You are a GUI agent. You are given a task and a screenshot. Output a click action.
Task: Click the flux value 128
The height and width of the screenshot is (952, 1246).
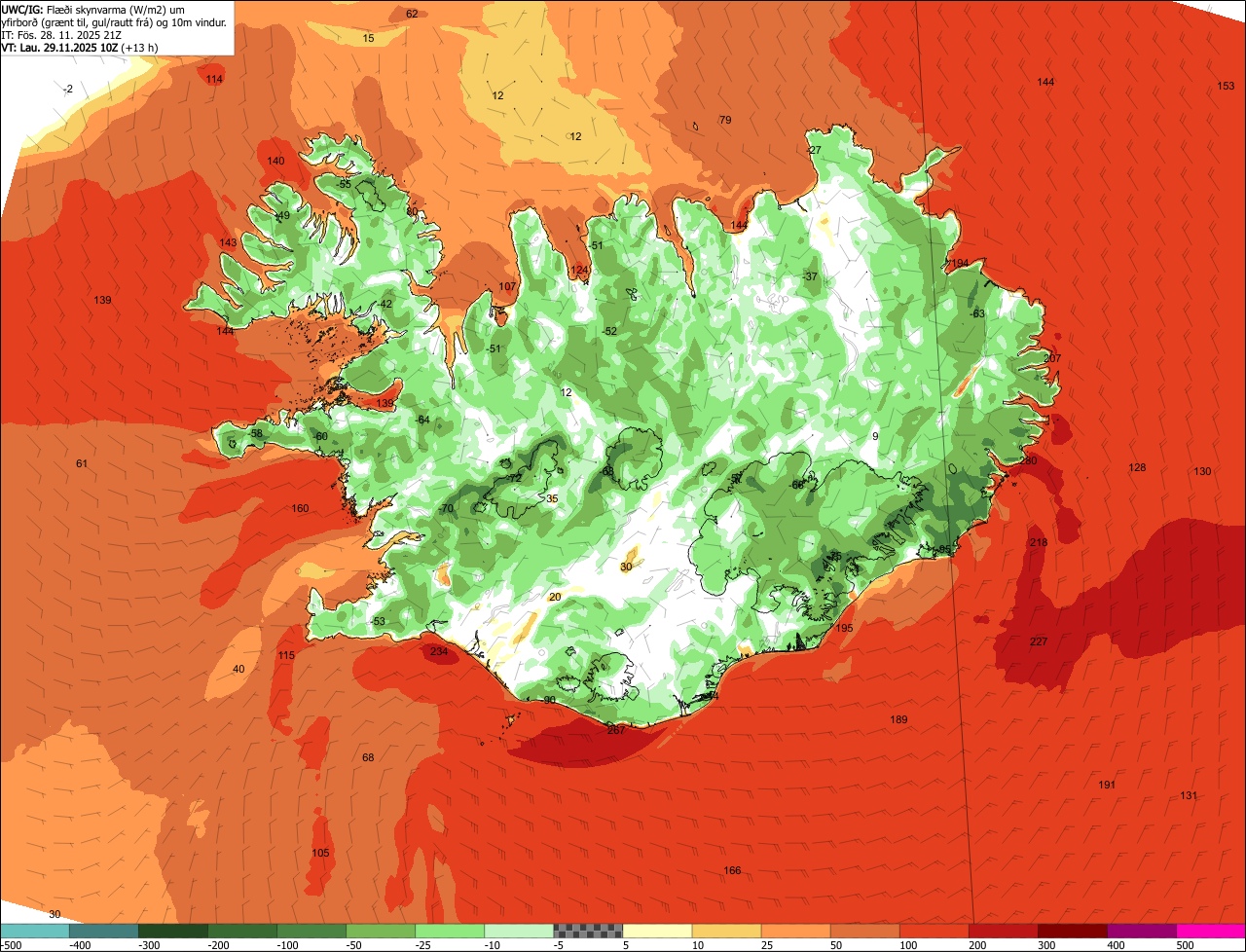click(x=1137, y=468)
